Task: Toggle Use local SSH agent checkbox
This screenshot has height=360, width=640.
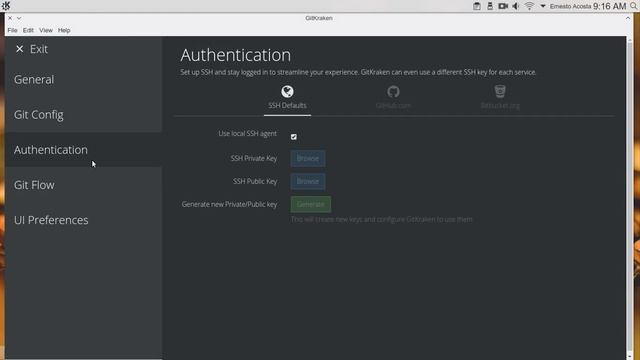Action: click(294, 137)
